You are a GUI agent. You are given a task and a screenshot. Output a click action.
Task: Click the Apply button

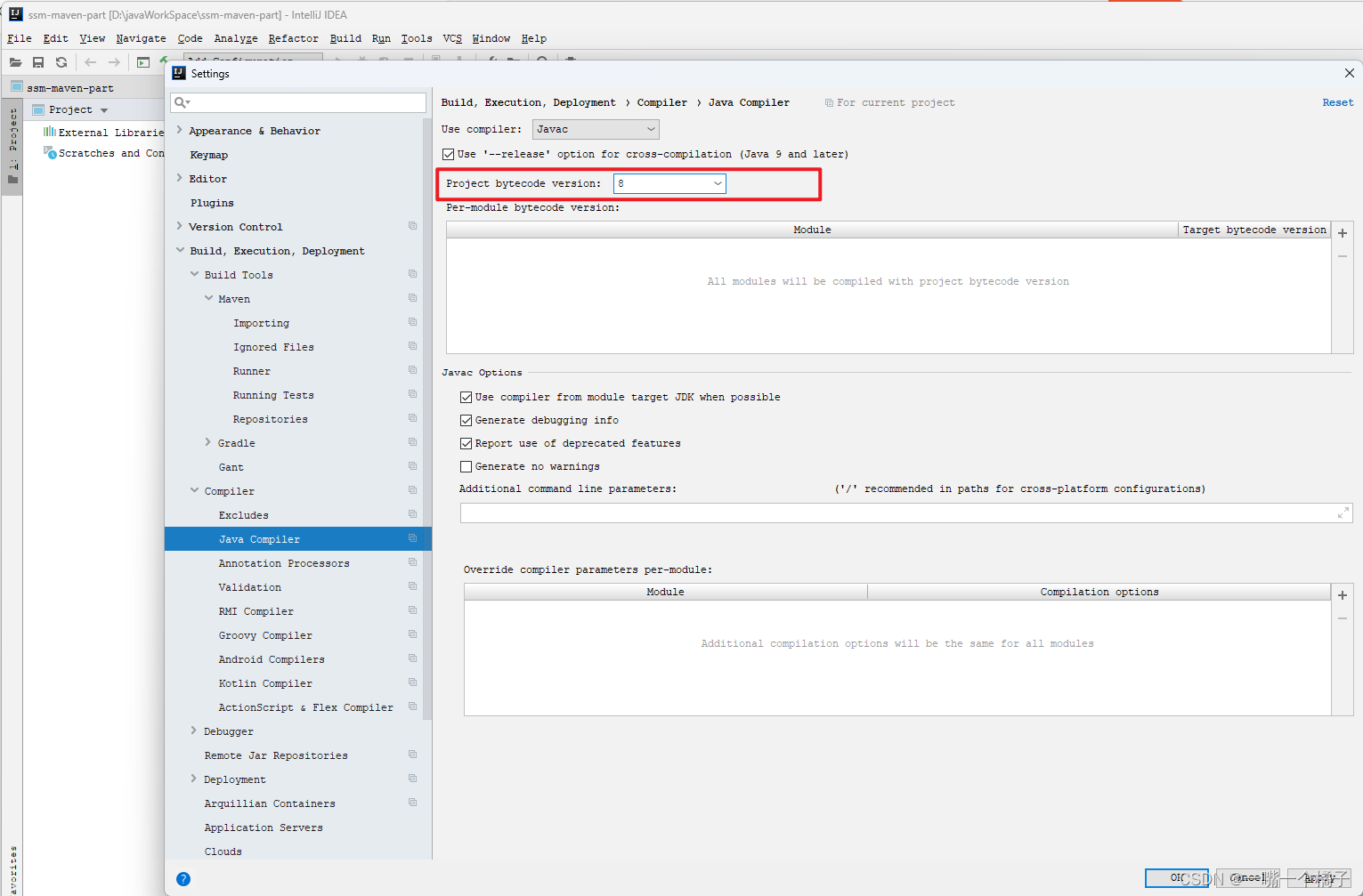coord(1319,878)
